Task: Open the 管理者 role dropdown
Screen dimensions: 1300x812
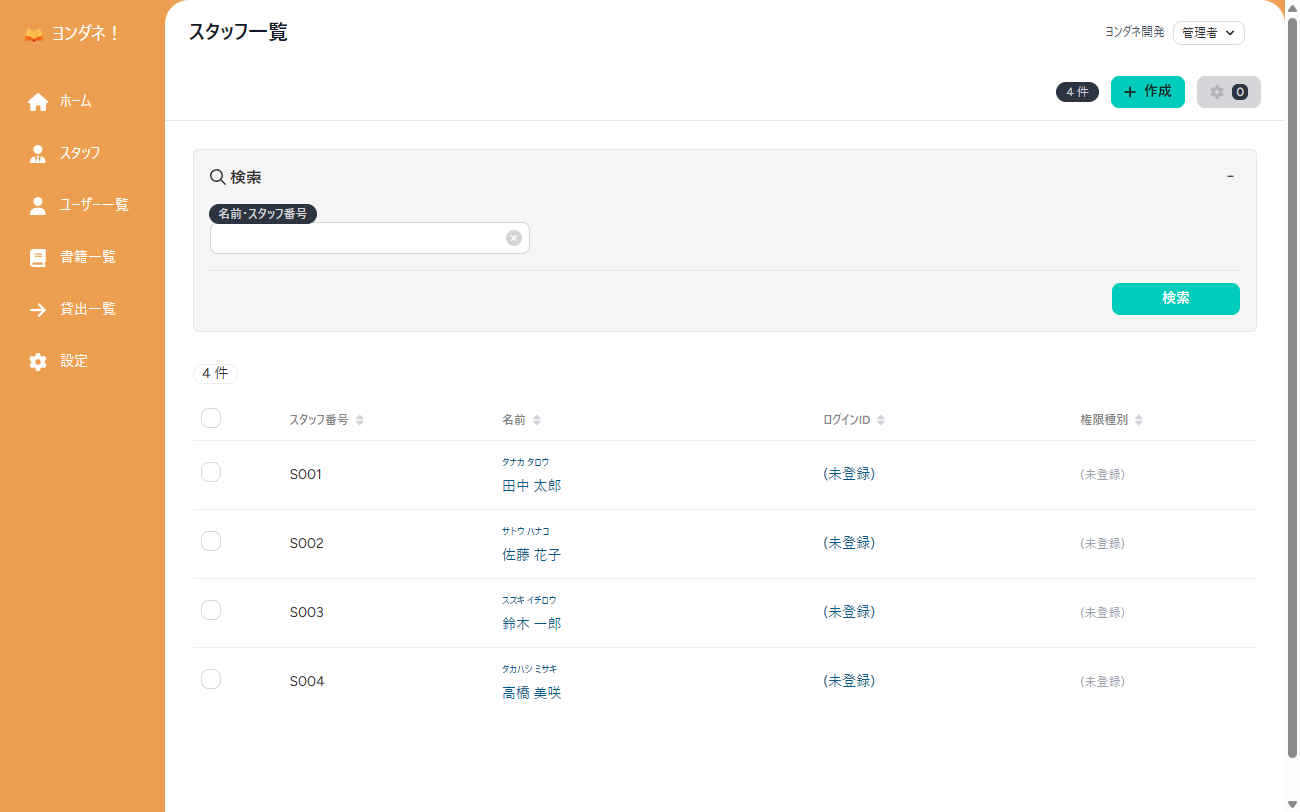Action: coord(1208,33)
